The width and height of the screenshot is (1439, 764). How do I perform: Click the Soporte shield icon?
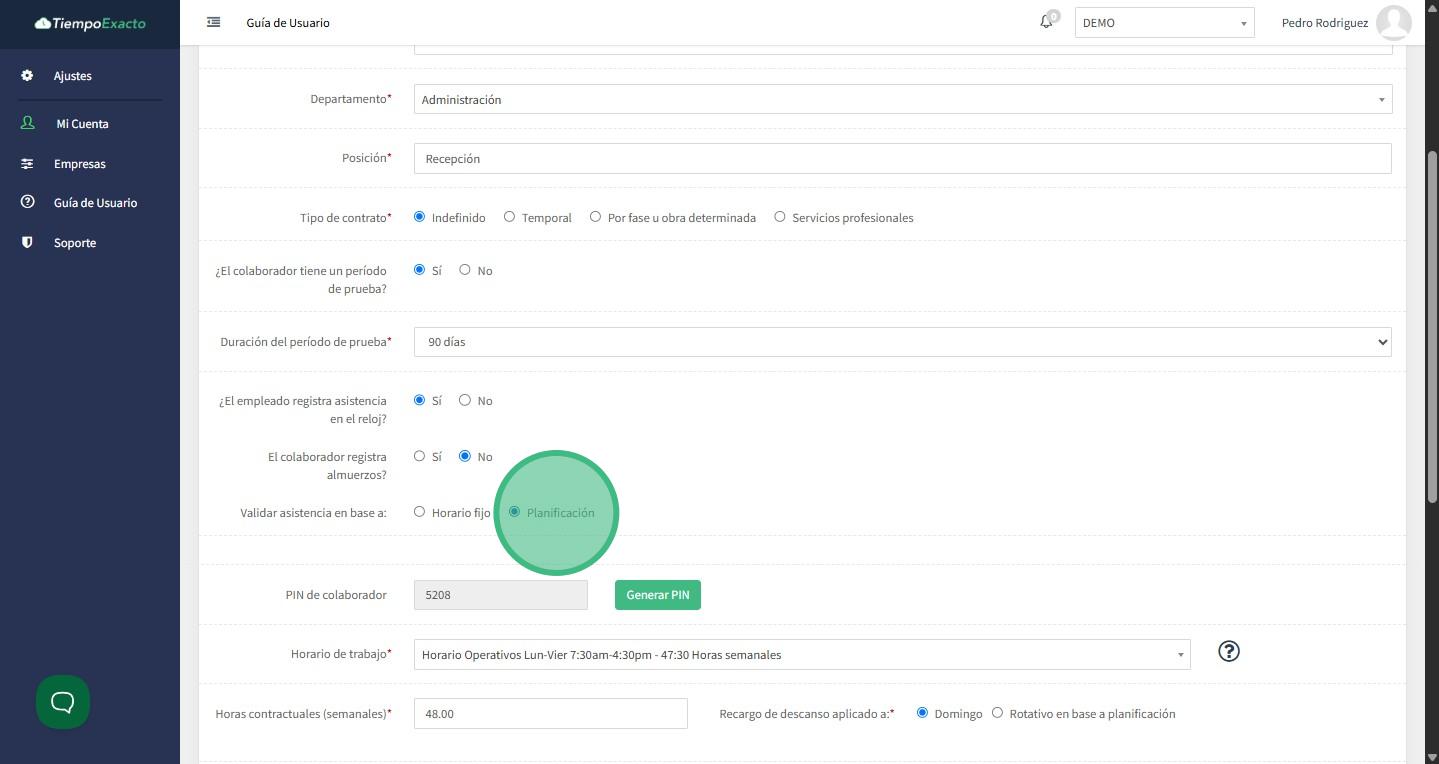tap(27, 243)
